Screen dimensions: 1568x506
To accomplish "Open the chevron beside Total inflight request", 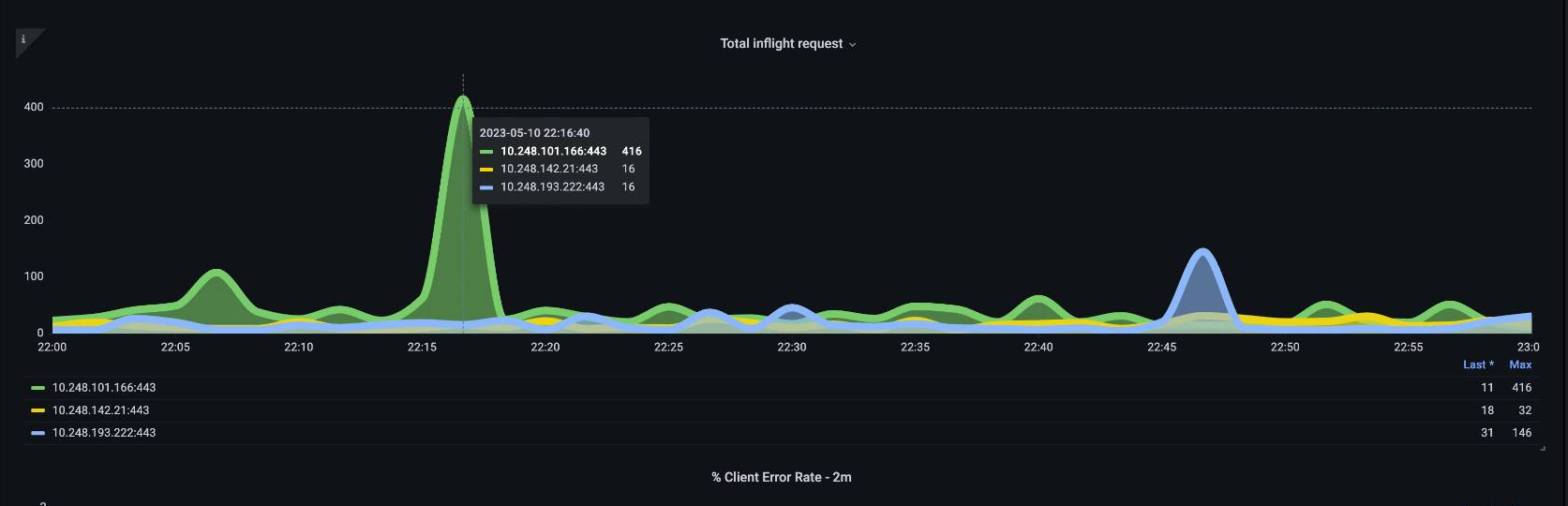I will [852, 45].
